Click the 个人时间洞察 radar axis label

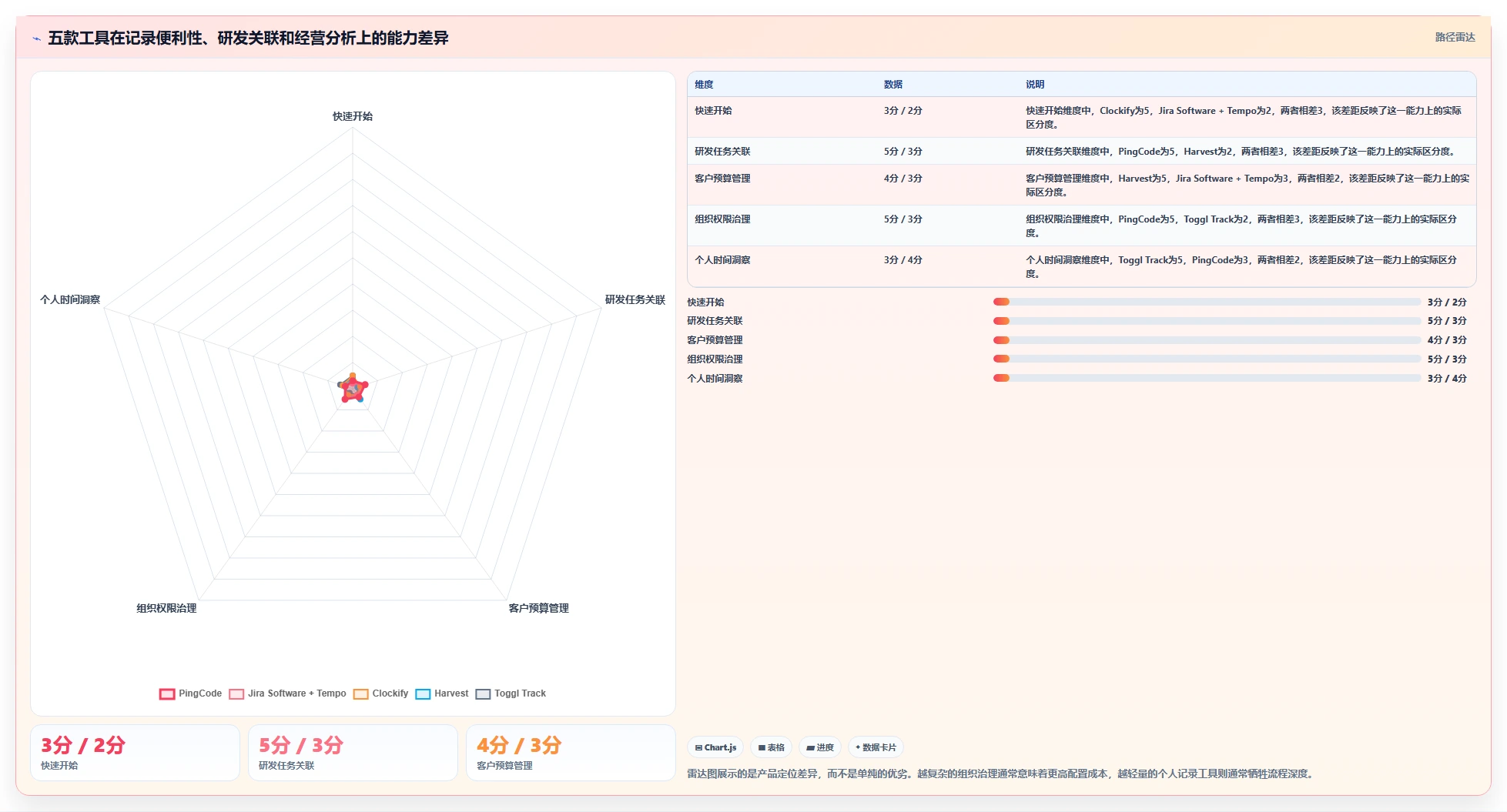point(70,299)
